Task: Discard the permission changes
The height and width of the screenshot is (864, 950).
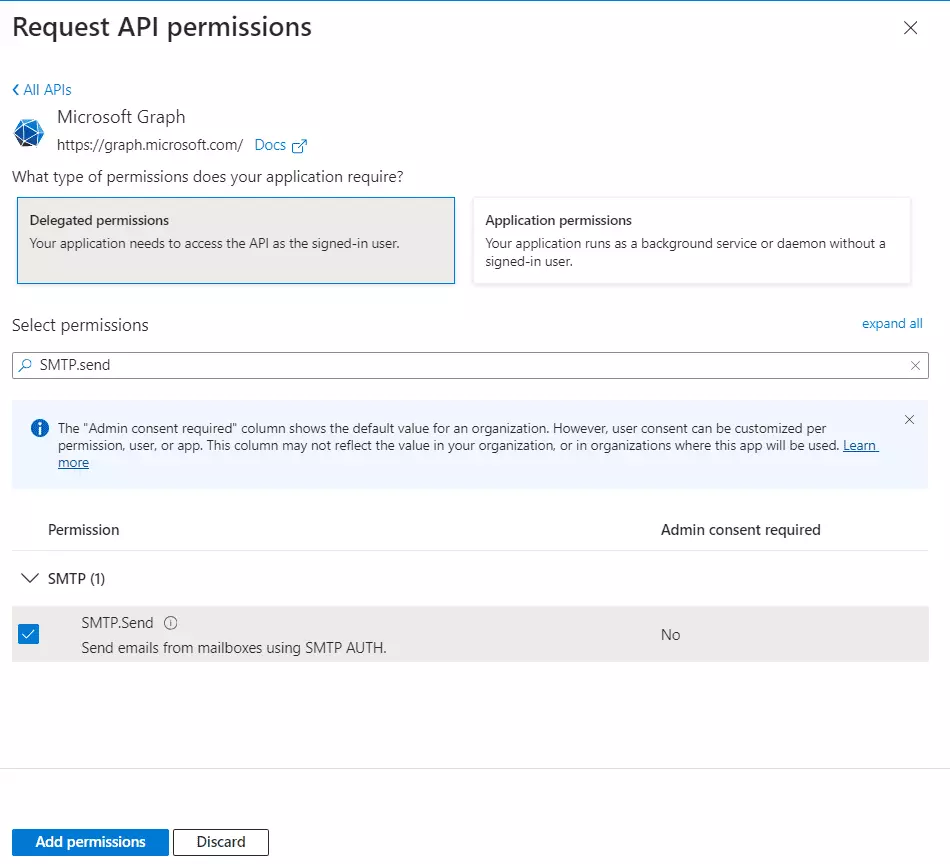Action: tap(220, 842)
